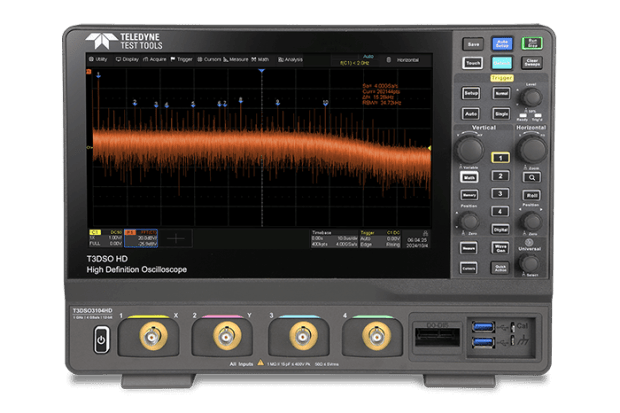
Task: Open the Acquire menu
Action: coord(155,59)
